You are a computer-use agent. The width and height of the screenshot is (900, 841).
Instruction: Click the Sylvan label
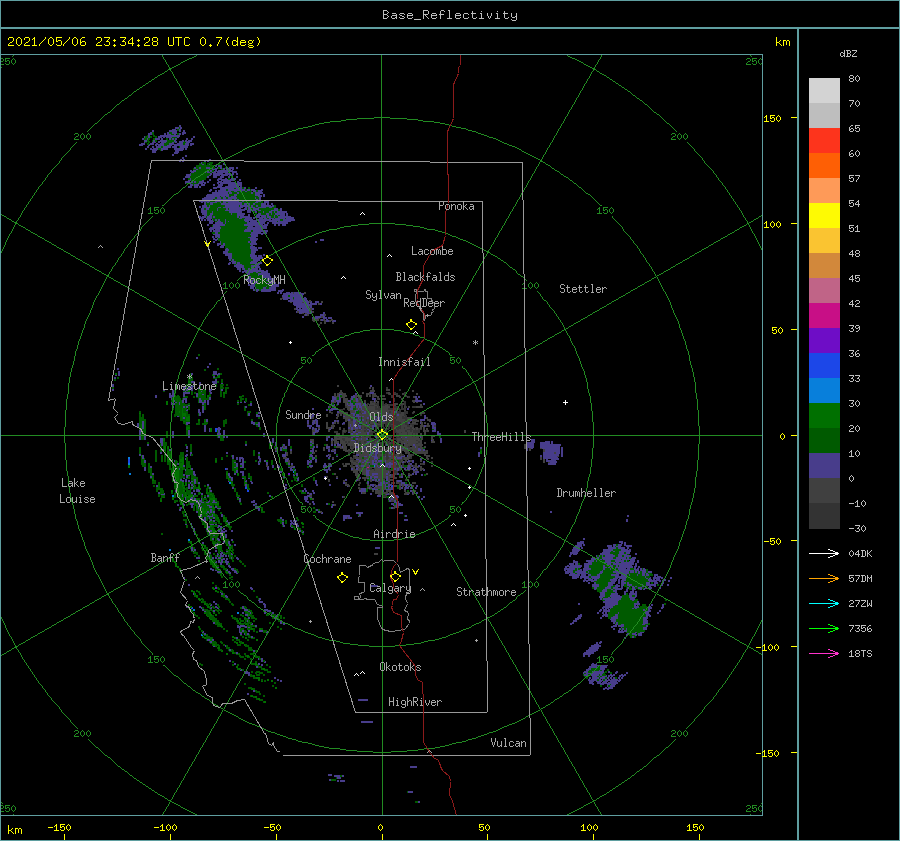383,295
